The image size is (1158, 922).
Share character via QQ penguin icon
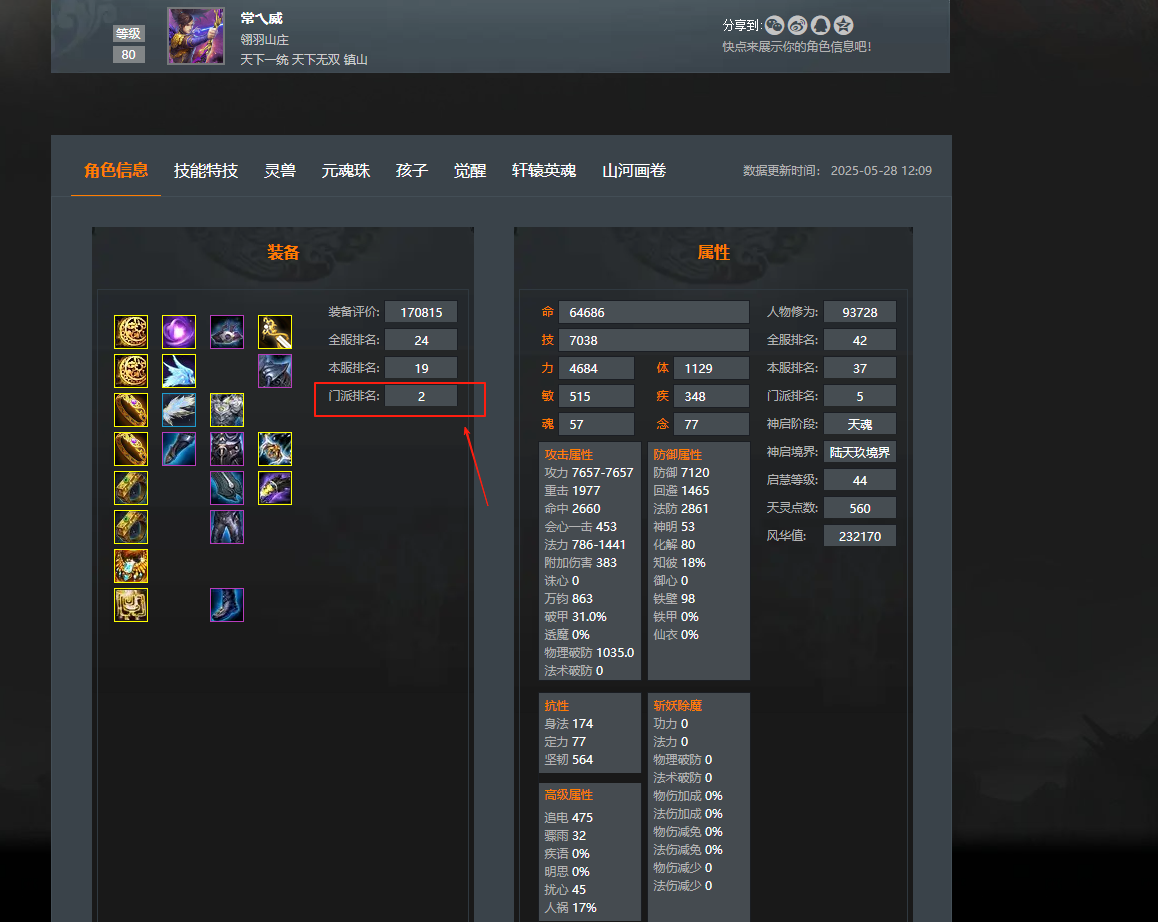click(820, 26)
